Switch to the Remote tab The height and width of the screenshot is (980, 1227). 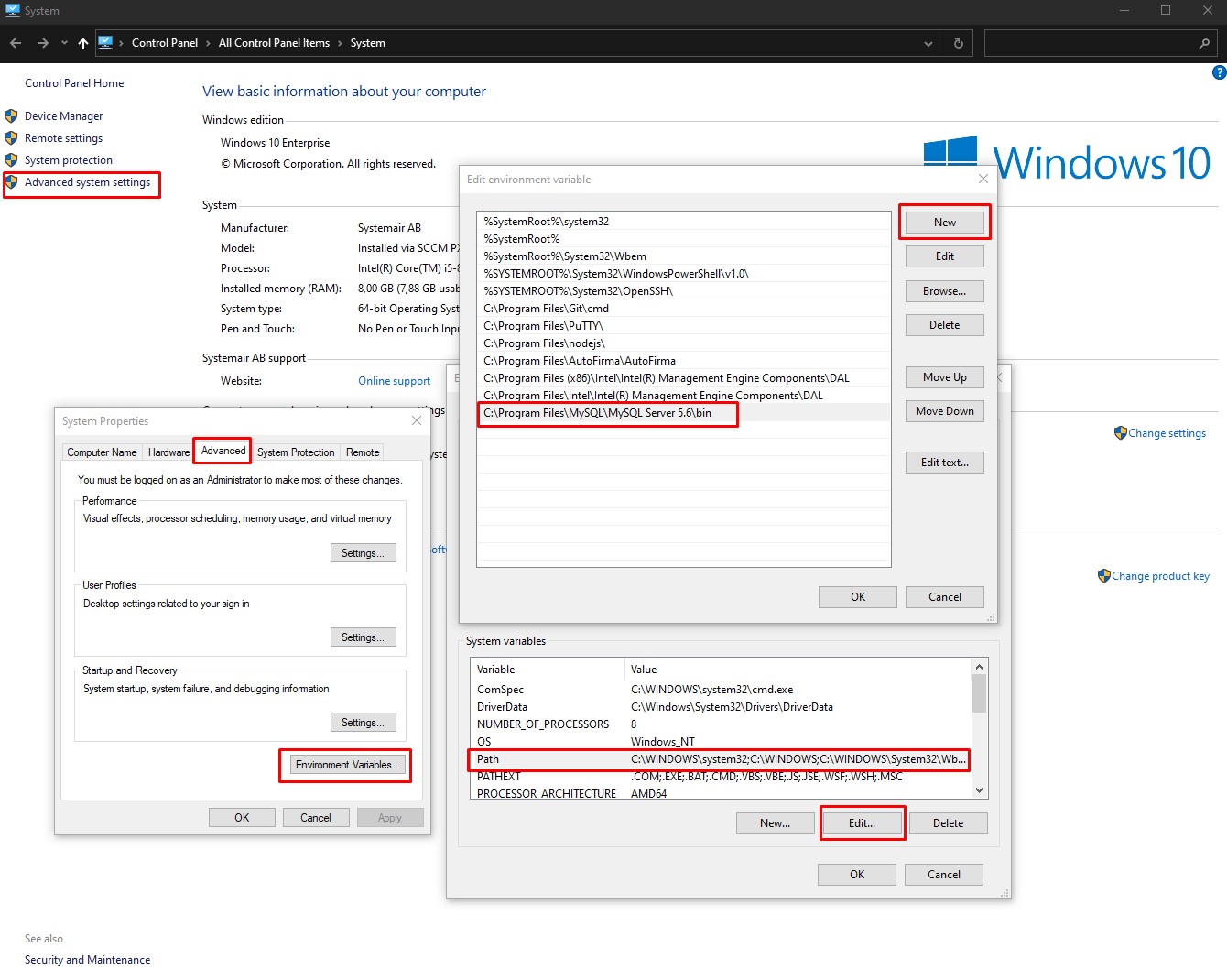point(363,452)
